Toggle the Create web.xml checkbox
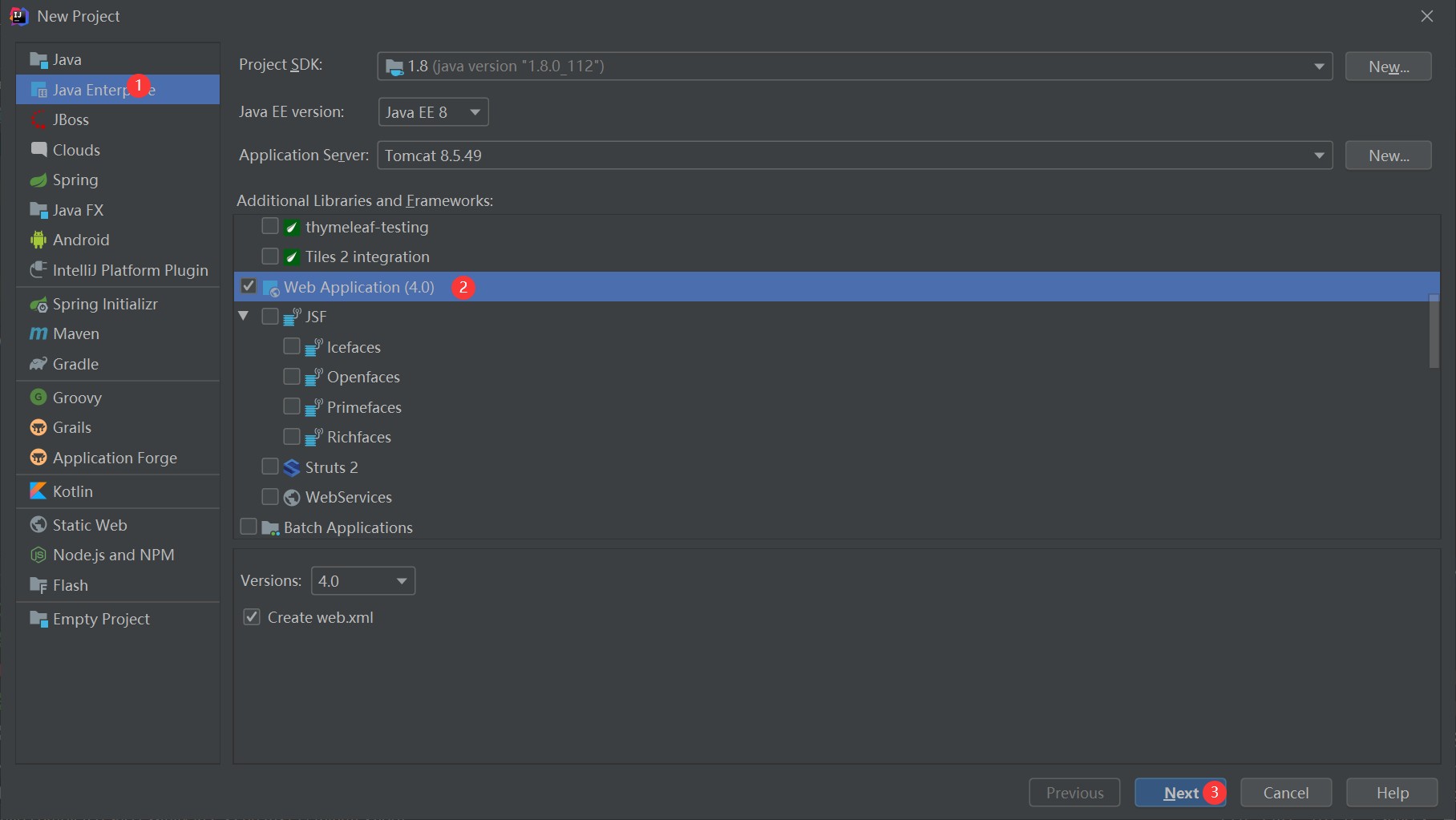 [x=252, y=616]
